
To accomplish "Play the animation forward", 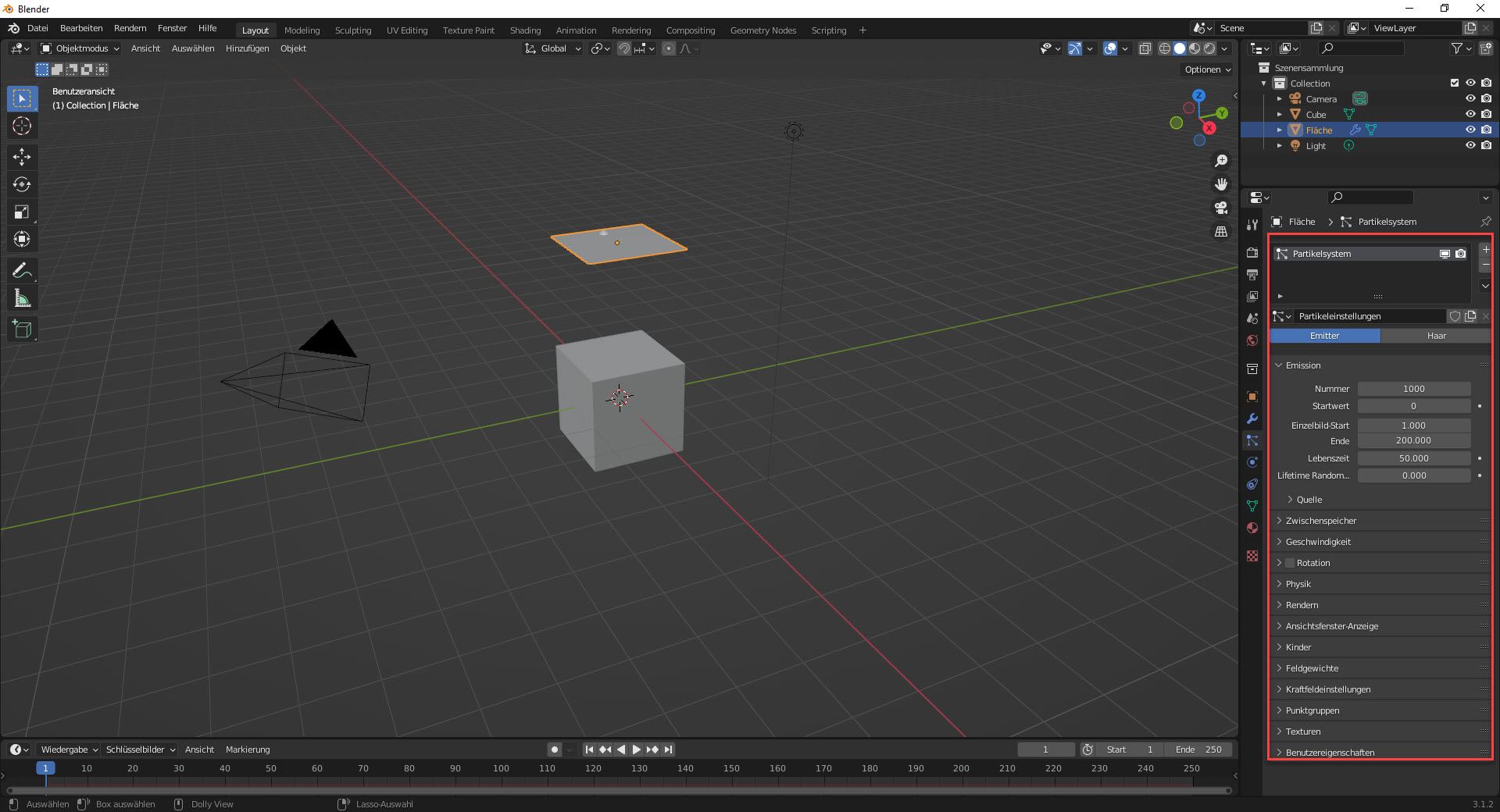I will click(x=637, y=750).
